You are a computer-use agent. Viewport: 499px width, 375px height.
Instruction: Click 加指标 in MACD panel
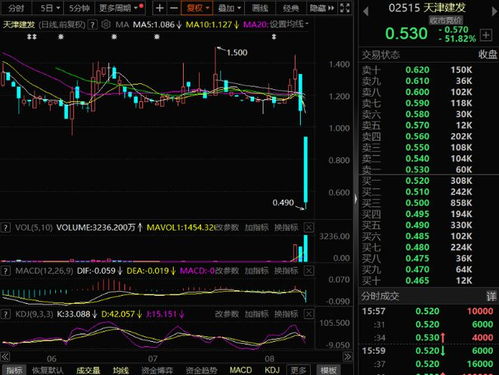click(x=256, y=271)
